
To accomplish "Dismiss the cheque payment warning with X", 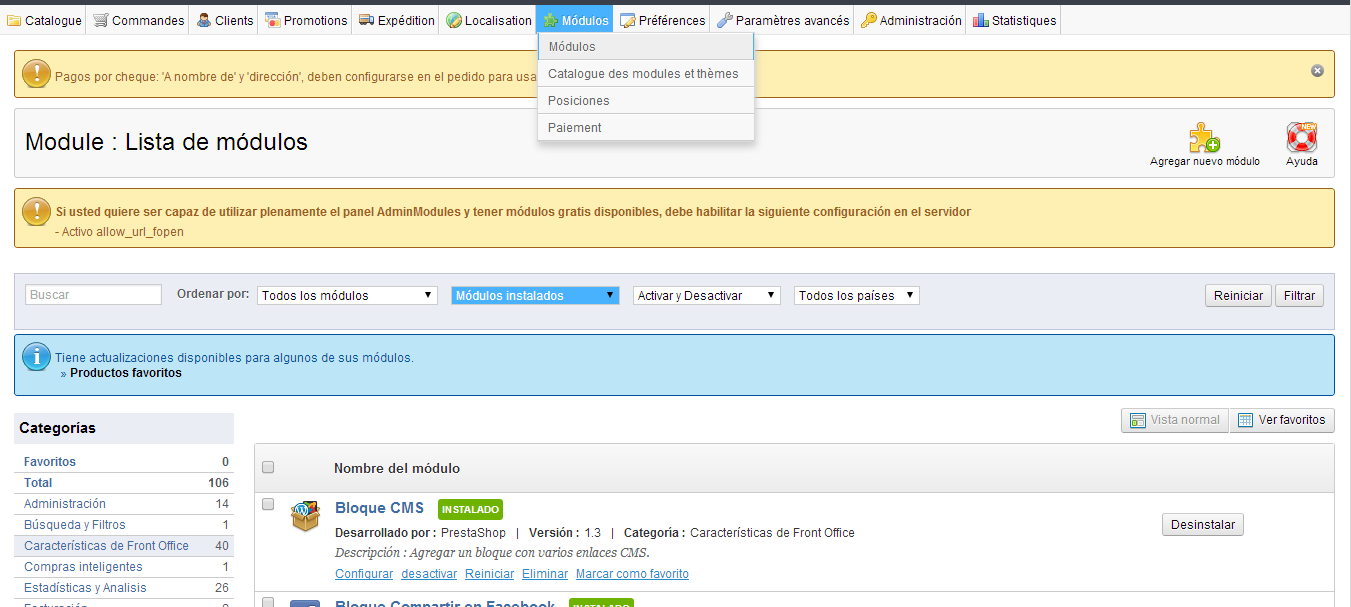I will pyautogui.click(x=1317, y=70).
